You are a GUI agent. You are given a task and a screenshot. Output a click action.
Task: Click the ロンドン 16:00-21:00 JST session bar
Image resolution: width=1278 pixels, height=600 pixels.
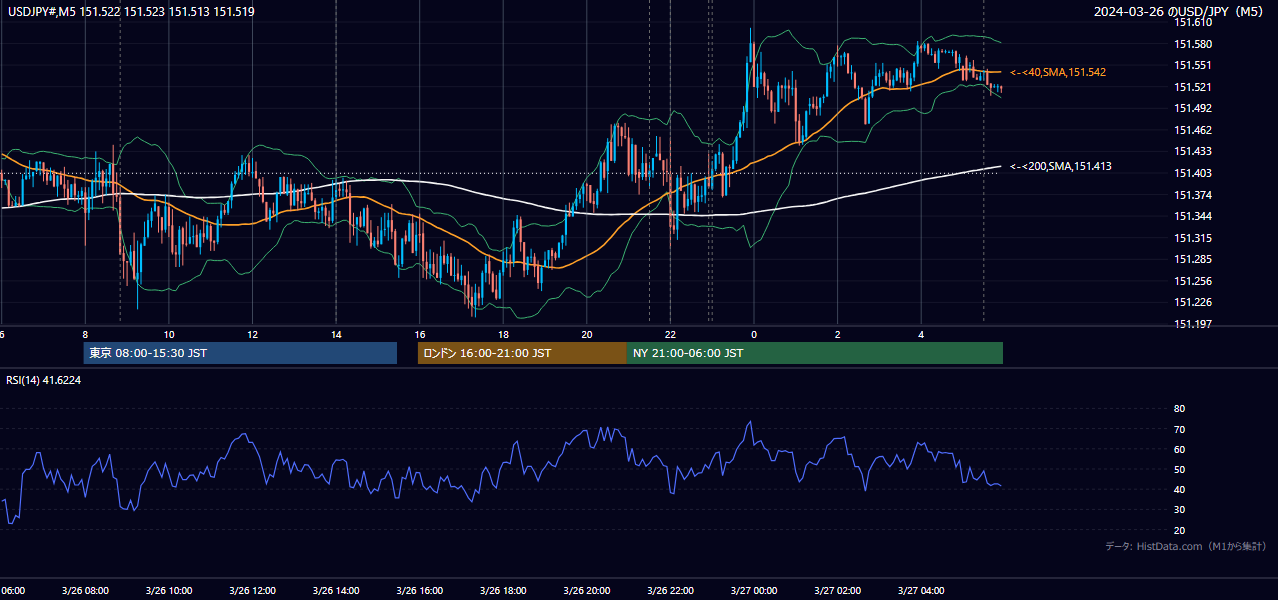(522, 353)
